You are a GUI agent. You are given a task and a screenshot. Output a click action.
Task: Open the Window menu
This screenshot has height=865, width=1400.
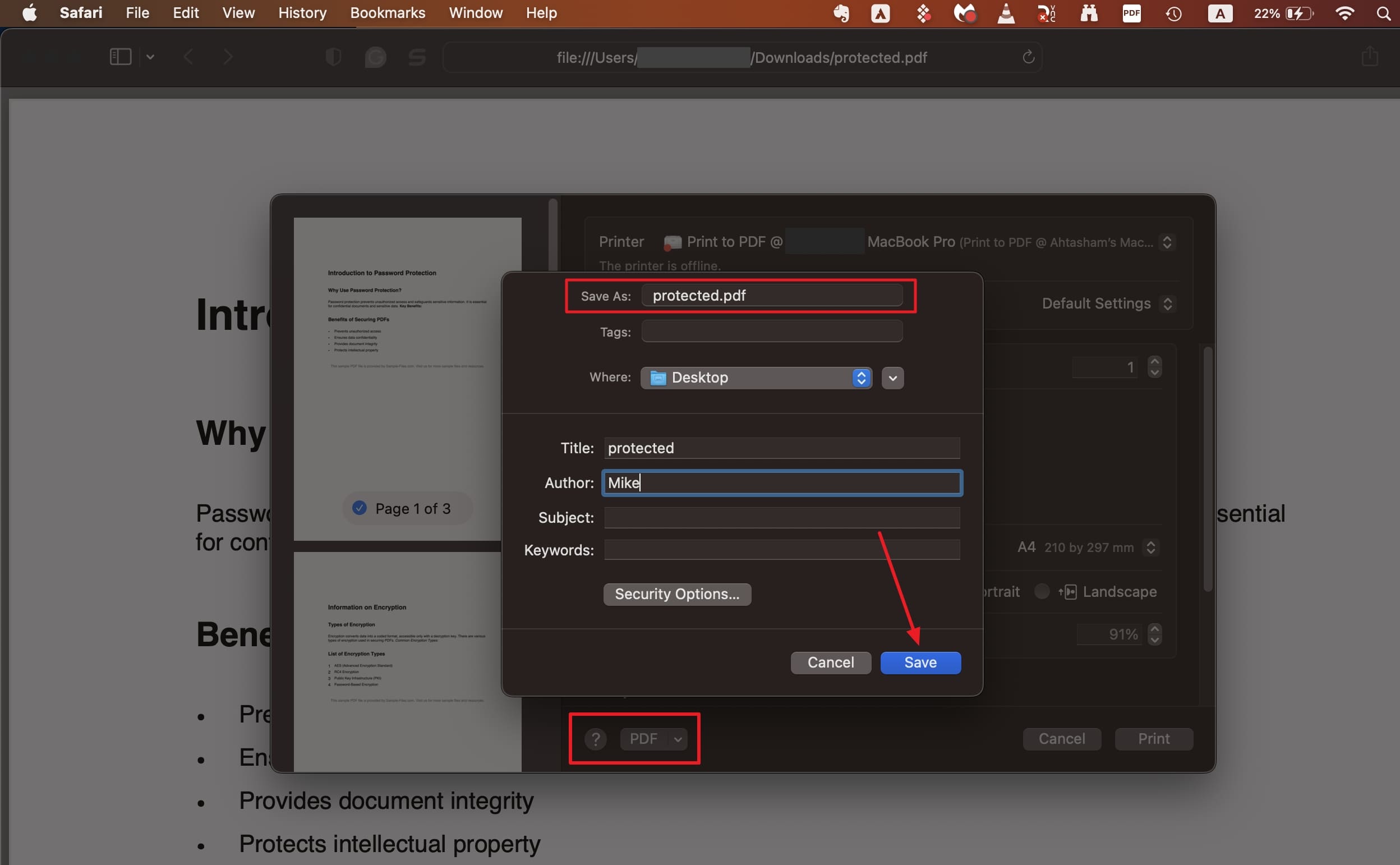coord(475,12)
